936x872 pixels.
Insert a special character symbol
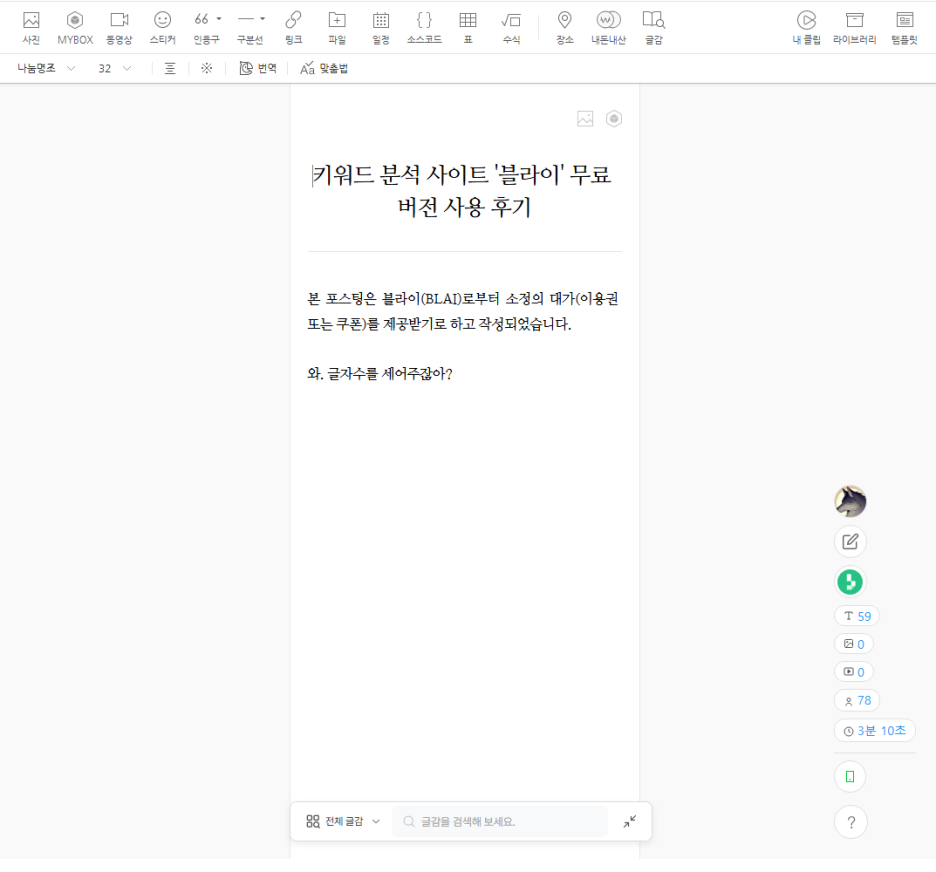[207, 69]
